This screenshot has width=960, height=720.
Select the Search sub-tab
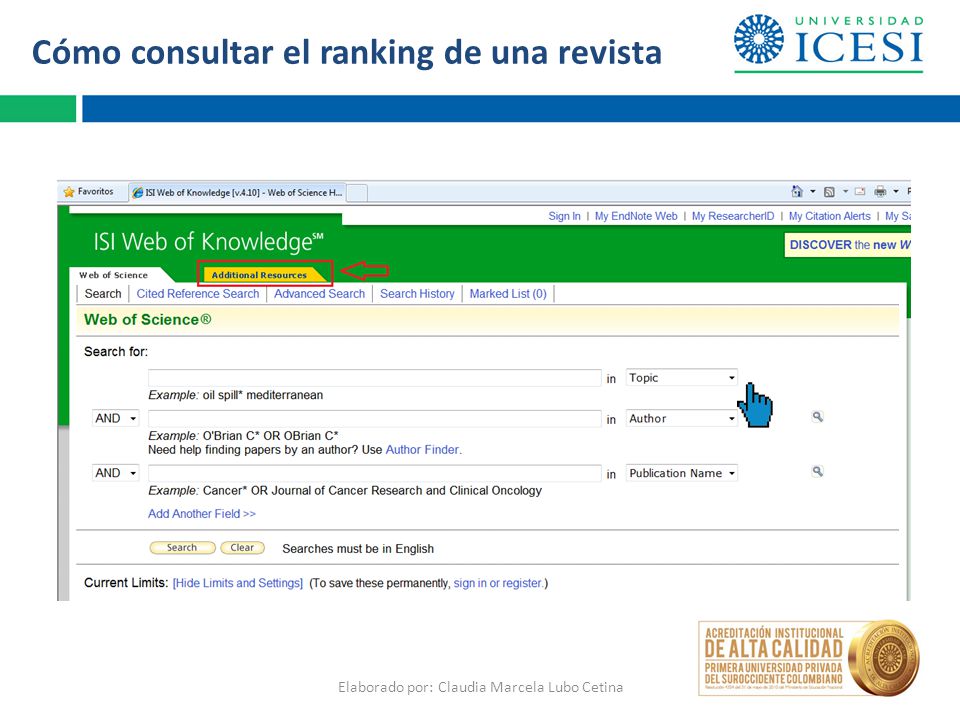[x=103, y=294]
